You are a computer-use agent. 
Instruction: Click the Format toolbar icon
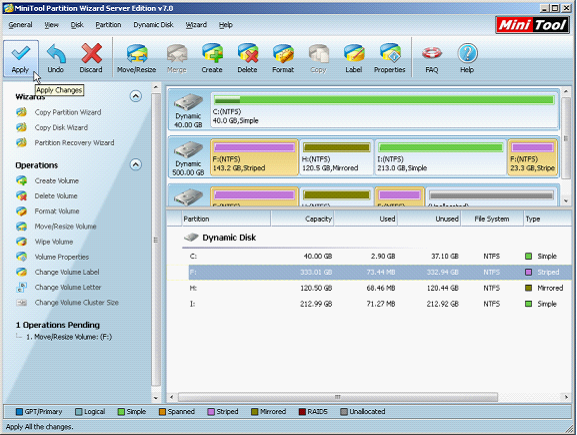[x=283, y=54]
